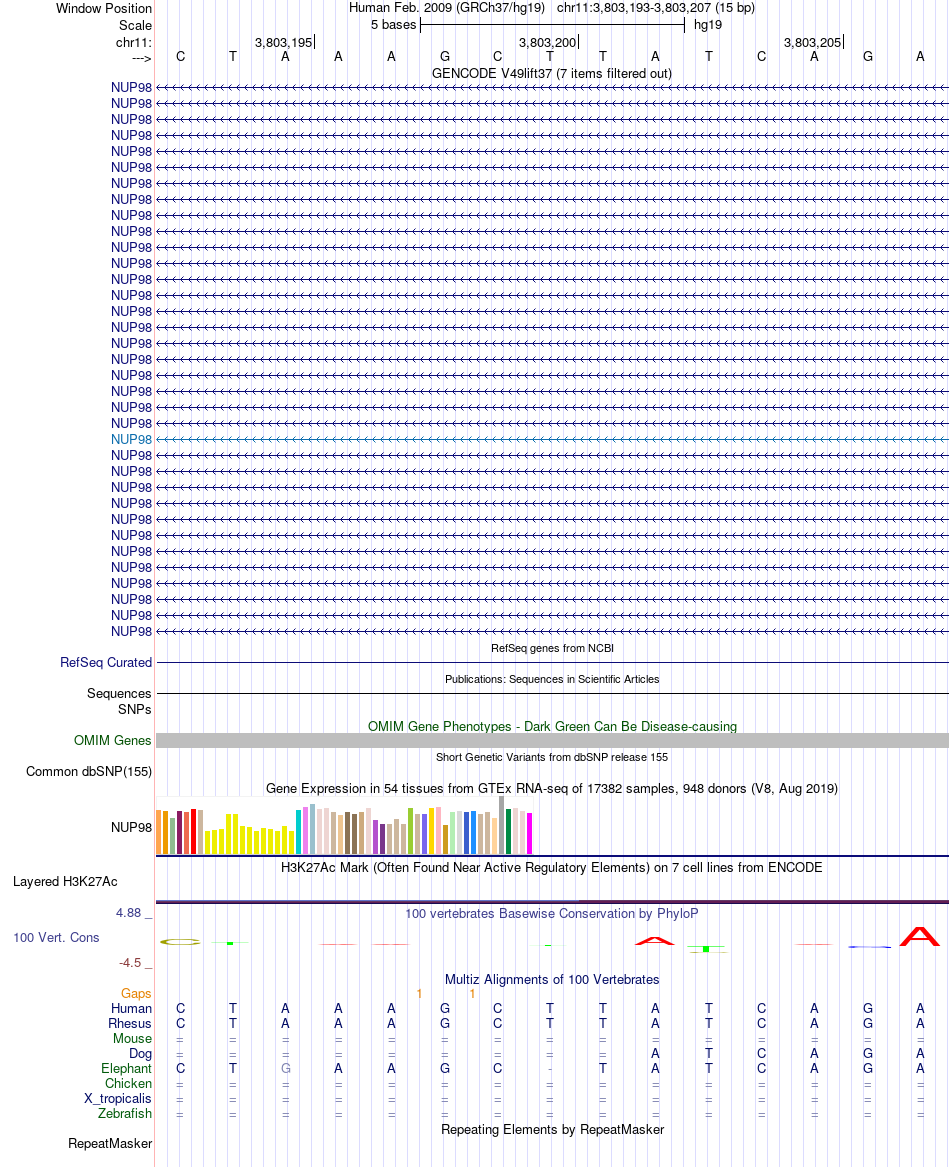Open the GTEx Gene Expression track title
This screenshot has width=950, height=1167.
(x=552, y=788)
